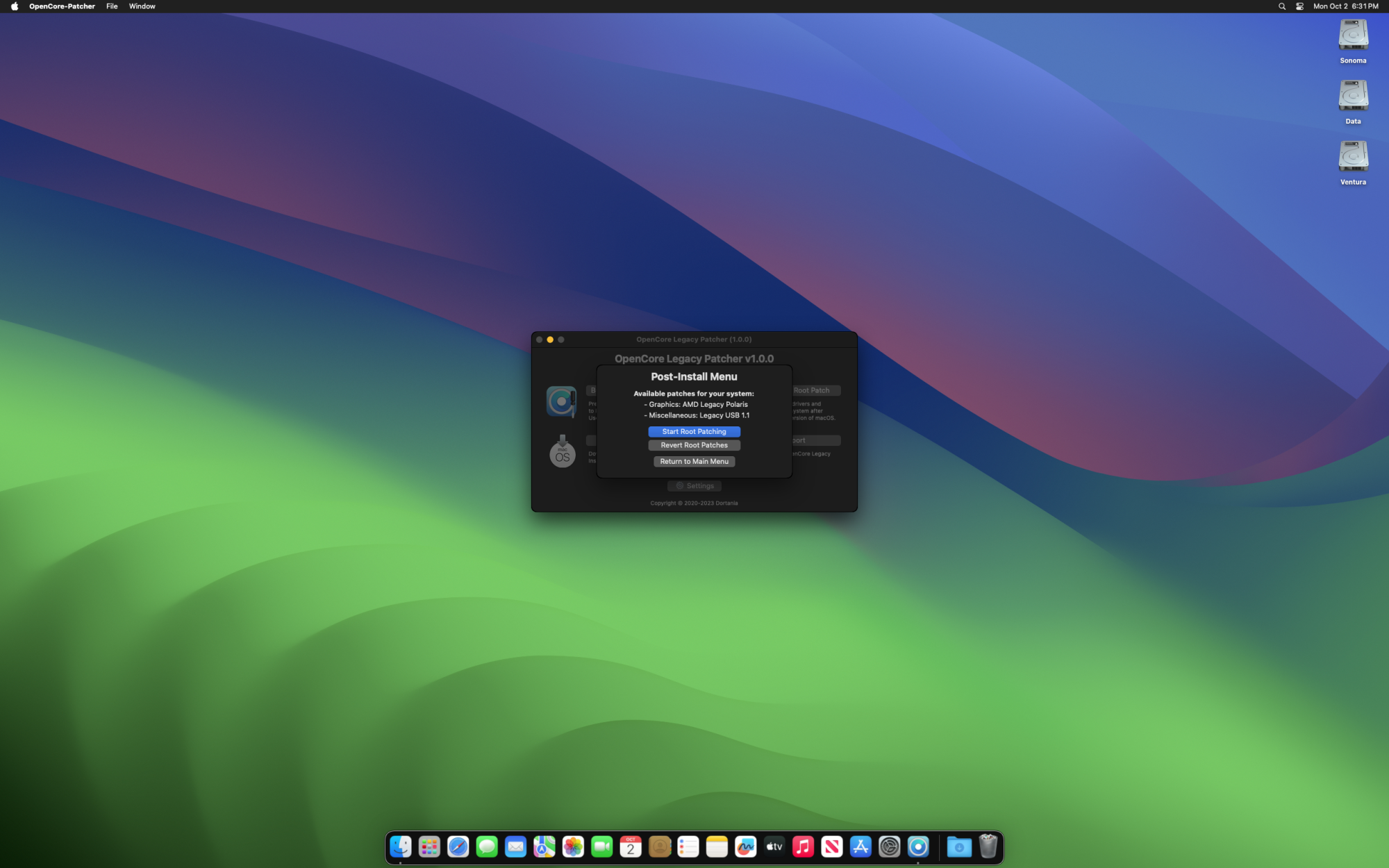
Task: Click the macOS installer icon in window
Action: (x=562, y=452)
